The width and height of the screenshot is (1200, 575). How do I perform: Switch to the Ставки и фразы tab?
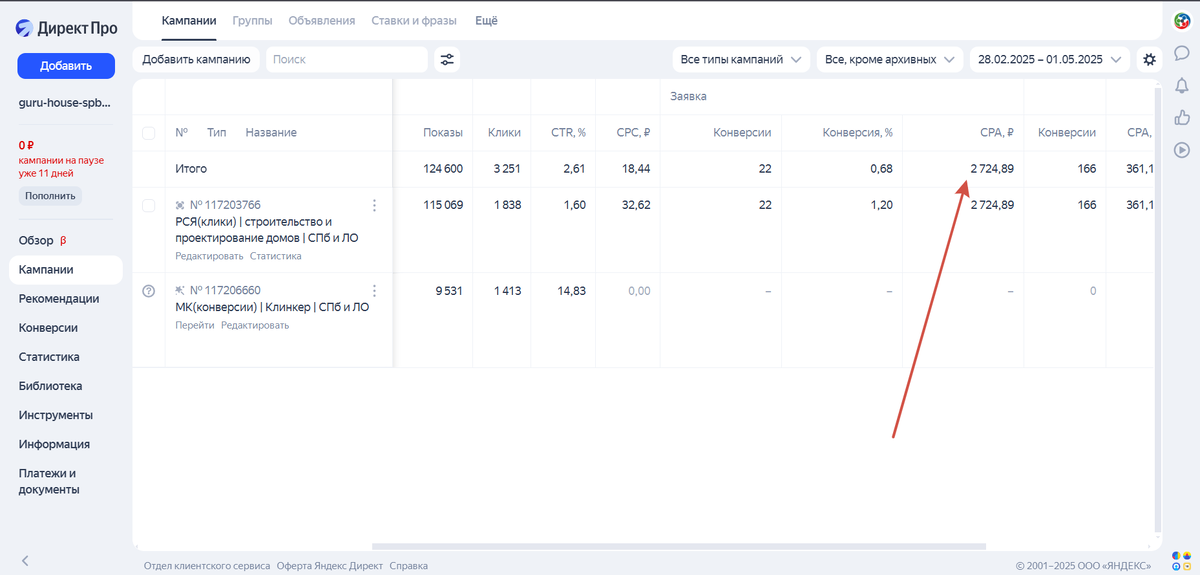pos(414,20)
